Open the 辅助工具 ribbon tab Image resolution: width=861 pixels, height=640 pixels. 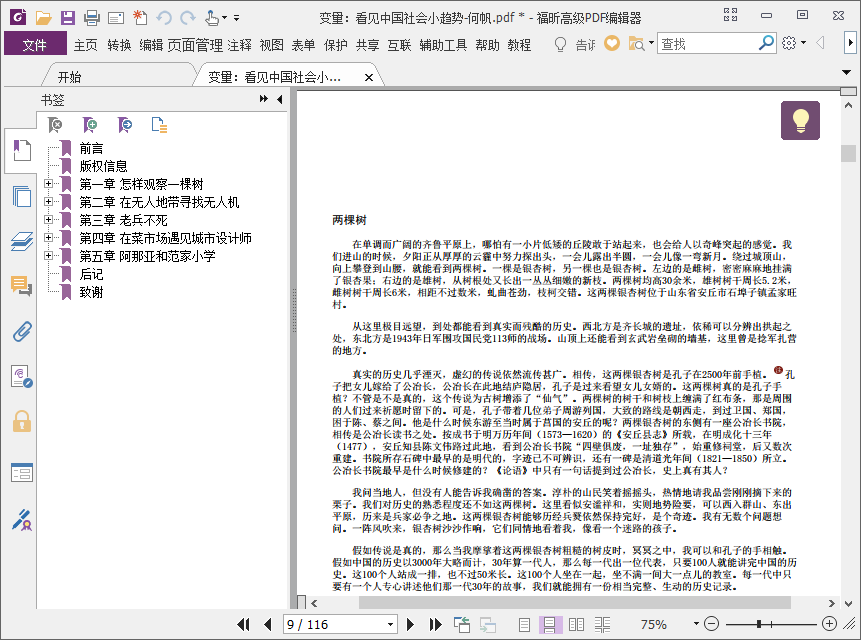(x=443, y=45)
